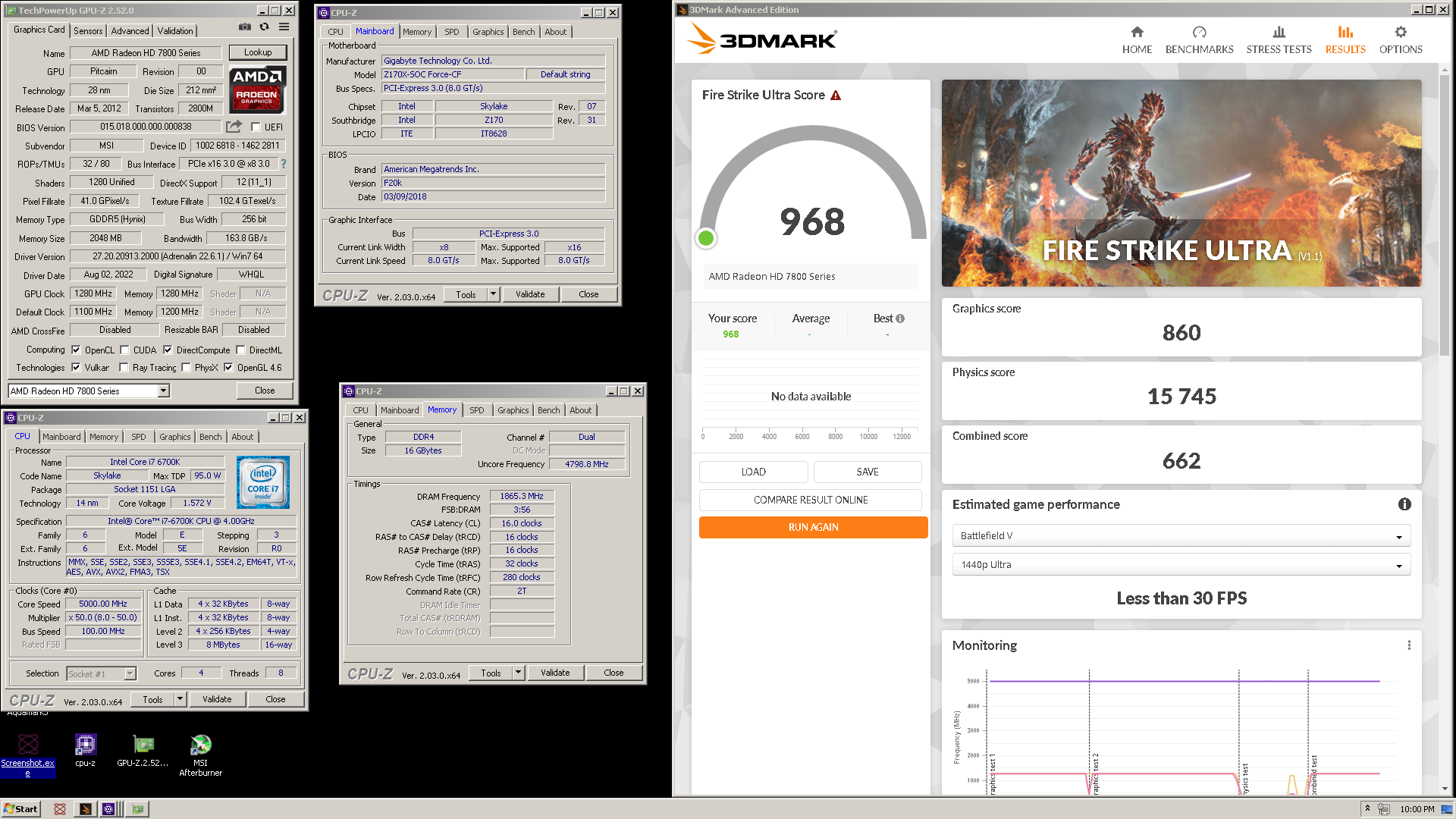Click the GPU-Z refresh icon
The width and height of the screenshot is (1456, 819).
(x=264, y=27)
